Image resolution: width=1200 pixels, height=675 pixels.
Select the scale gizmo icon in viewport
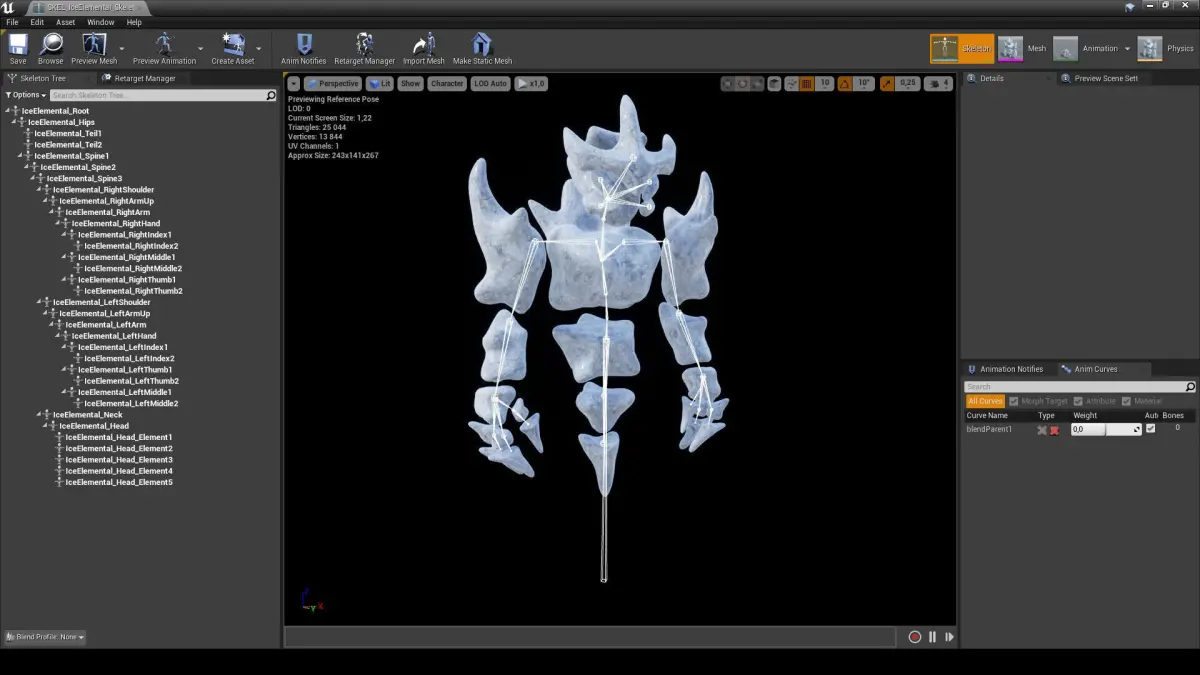tap(759, 84)
